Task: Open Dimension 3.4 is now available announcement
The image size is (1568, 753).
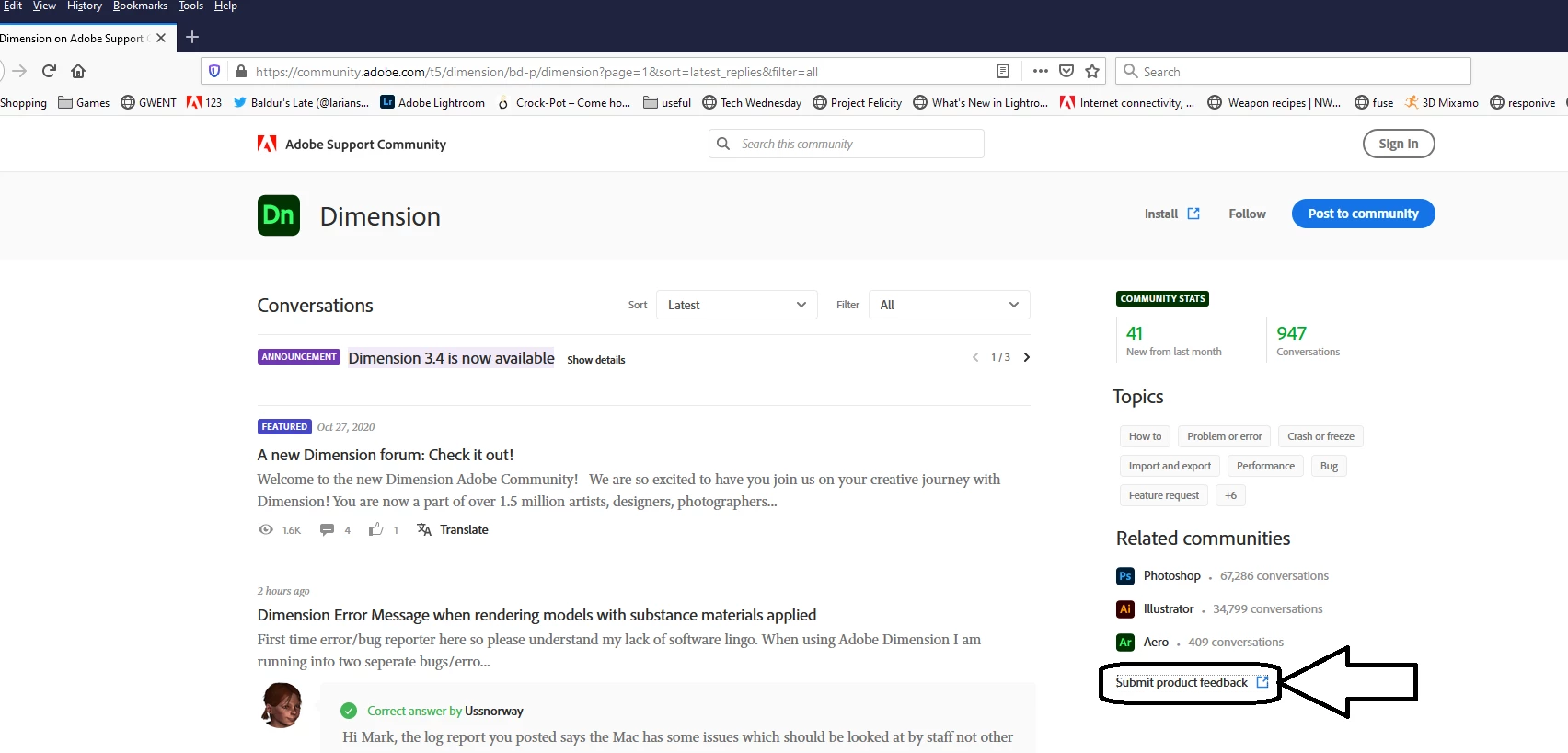Action: pyautogui.click(x=451, y=358)
